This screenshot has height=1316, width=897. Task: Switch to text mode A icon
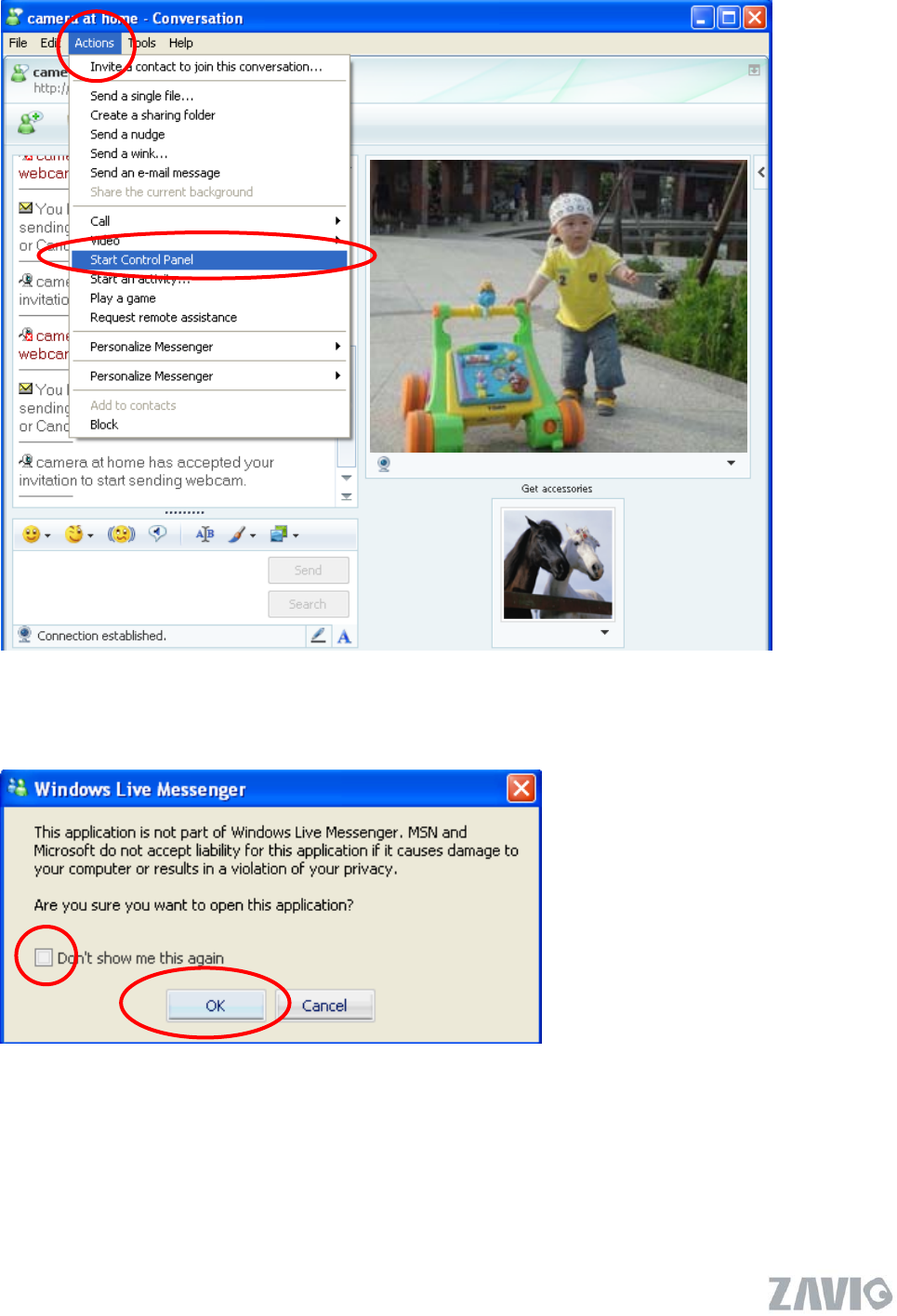tap(344, 637)
